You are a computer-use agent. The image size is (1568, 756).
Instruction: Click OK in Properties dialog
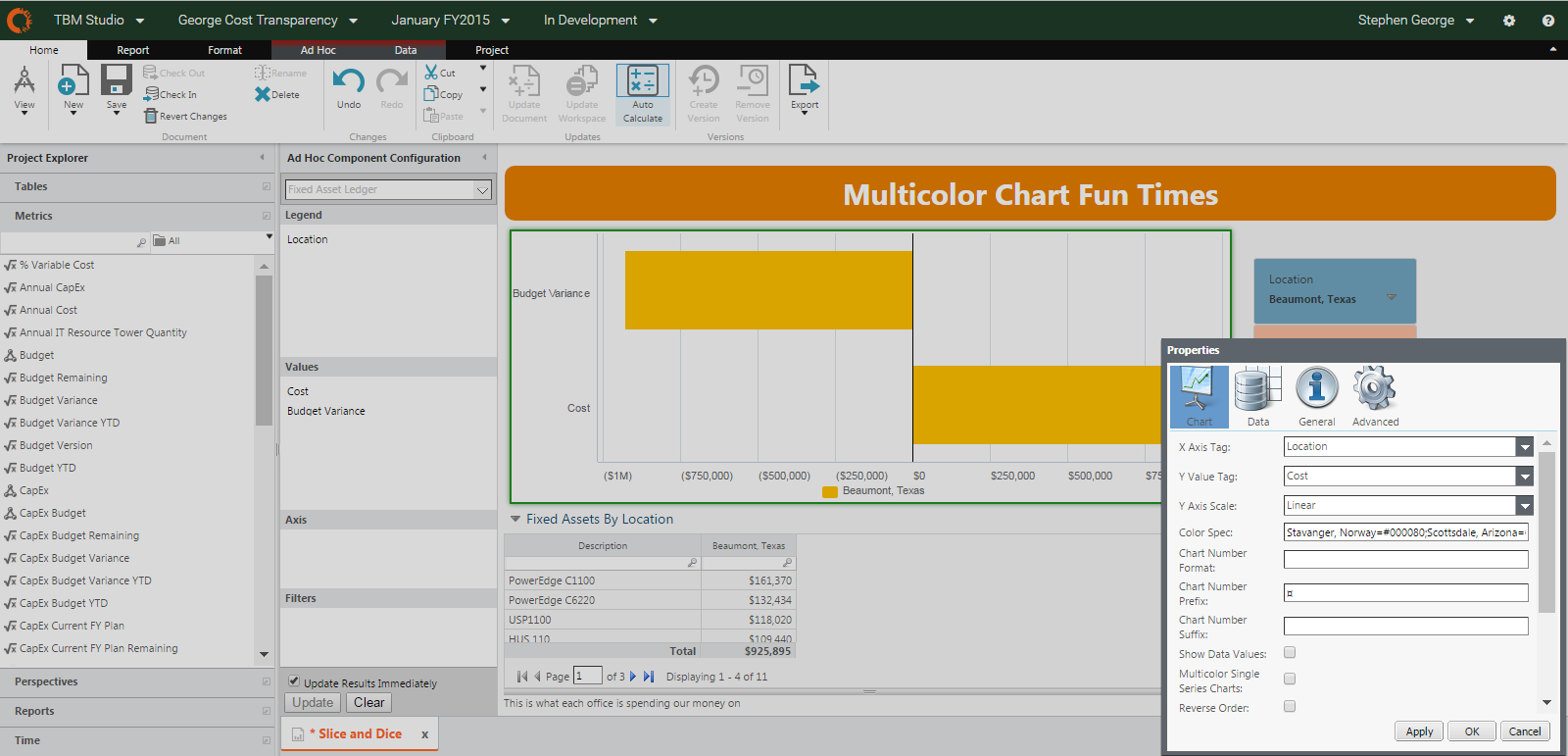1472,731
